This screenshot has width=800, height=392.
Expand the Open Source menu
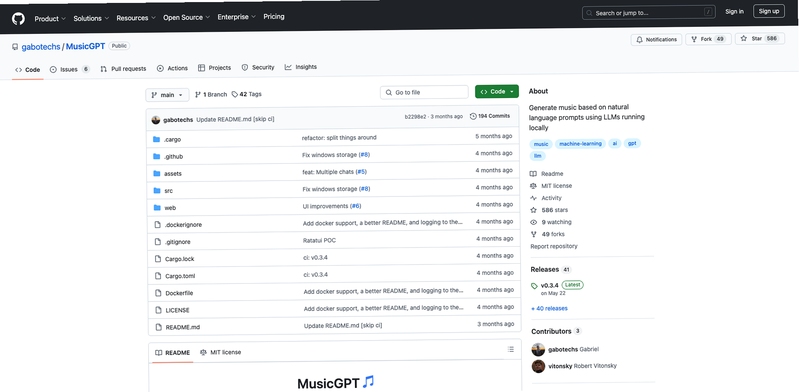(x=186, y=17)
